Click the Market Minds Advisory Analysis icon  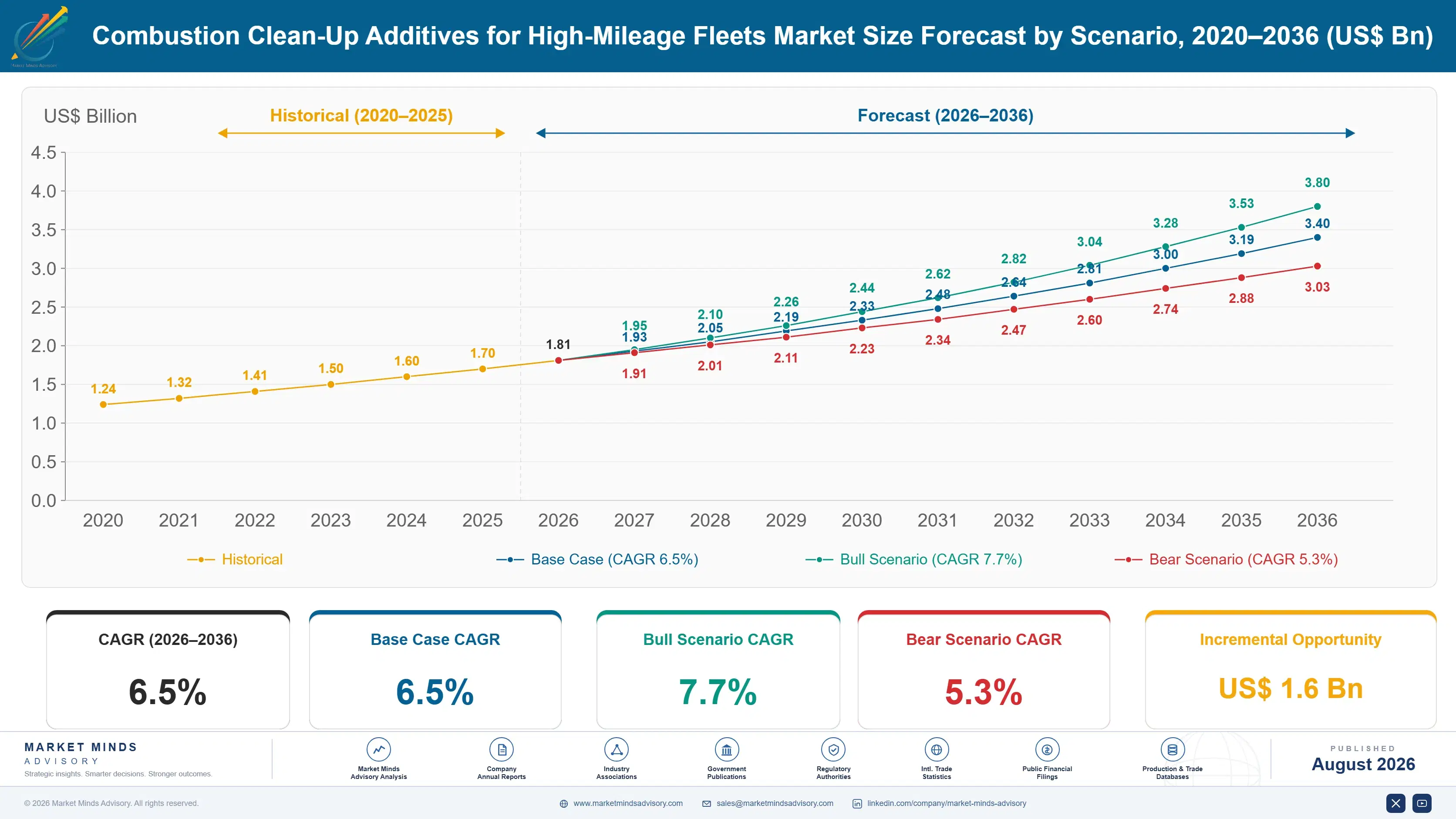(379, 749)
